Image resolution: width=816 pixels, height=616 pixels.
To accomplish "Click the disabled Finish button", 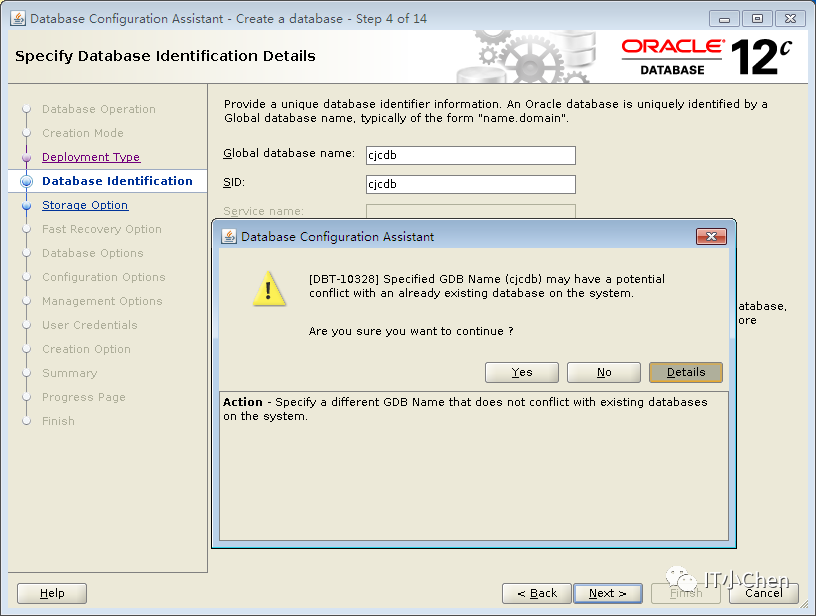I will click(686, 593).
